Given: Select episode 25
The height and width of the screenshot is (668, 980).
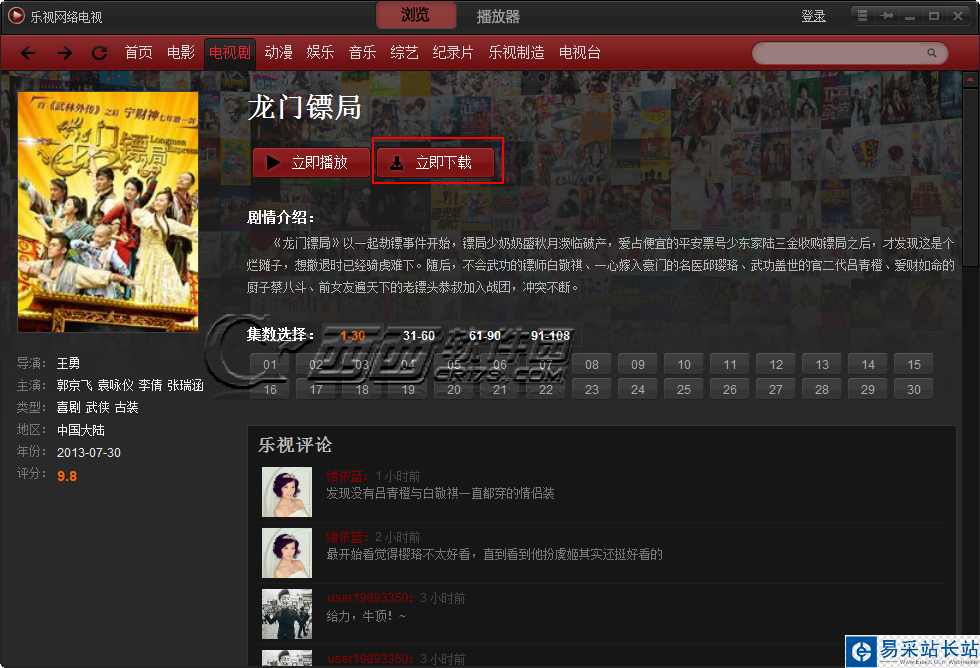Looking at the screenshot, I should pyautogui.click(x=684, y=389).
